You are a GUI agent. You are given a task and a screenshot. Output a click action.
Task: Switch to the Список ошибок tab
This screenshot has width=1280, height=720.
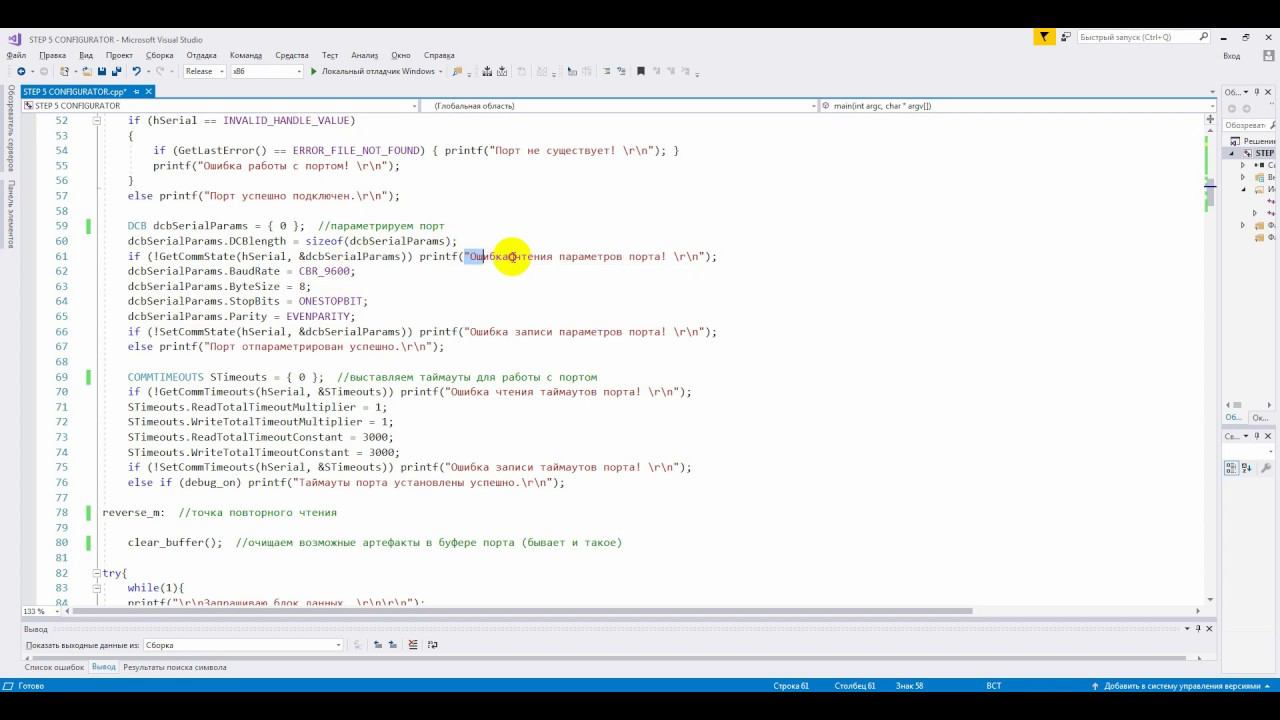(55, 667)
